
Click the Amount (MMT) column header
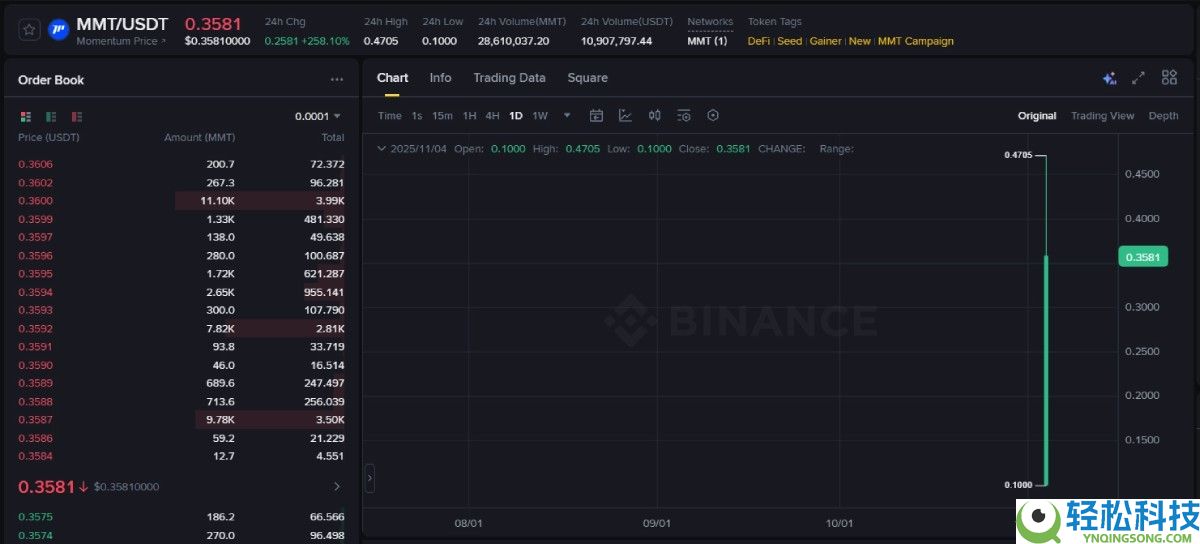pos(199,137)
